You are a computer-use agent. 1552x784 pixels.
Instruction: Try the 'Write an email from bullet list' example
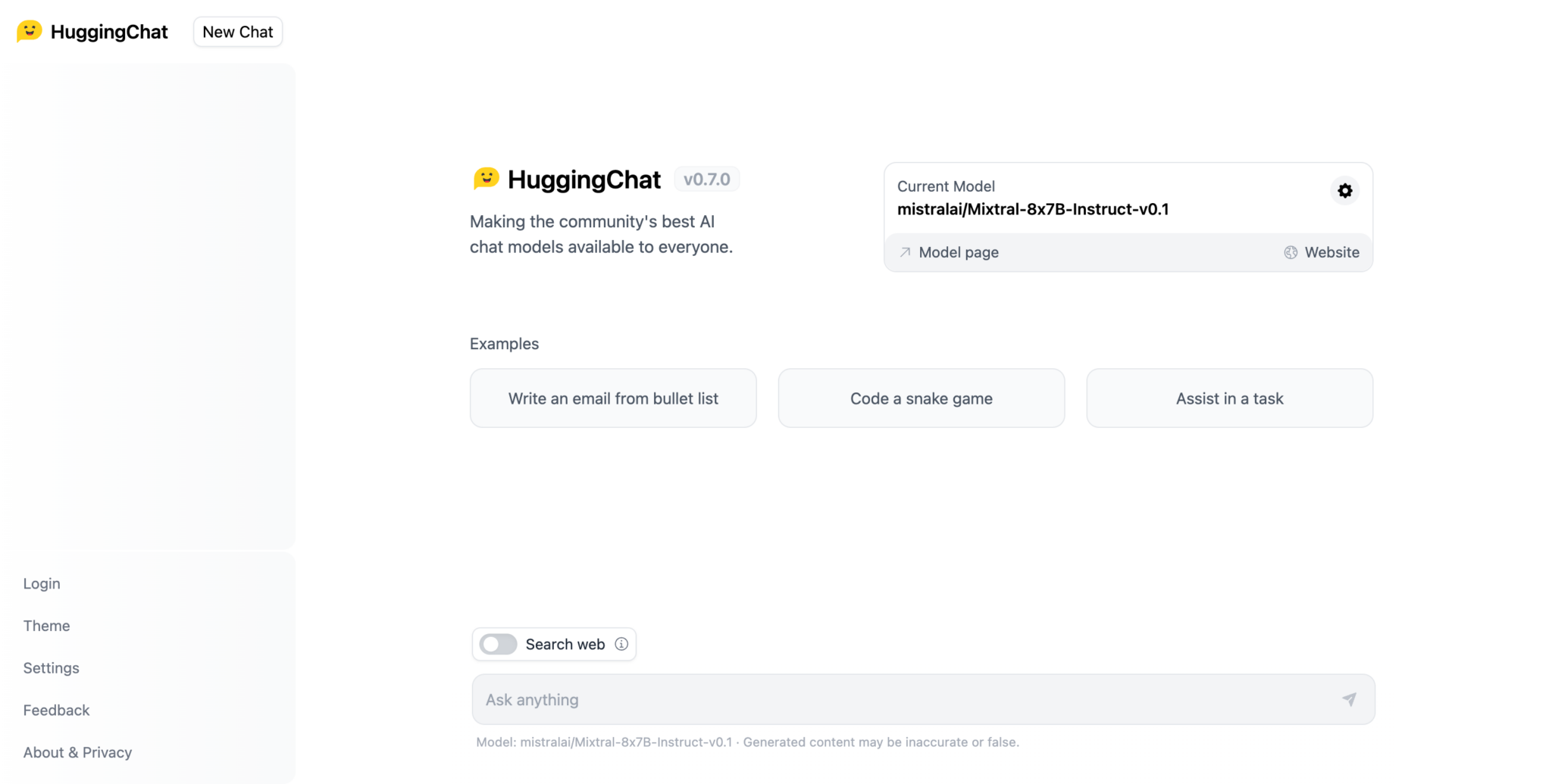(613, 398)
